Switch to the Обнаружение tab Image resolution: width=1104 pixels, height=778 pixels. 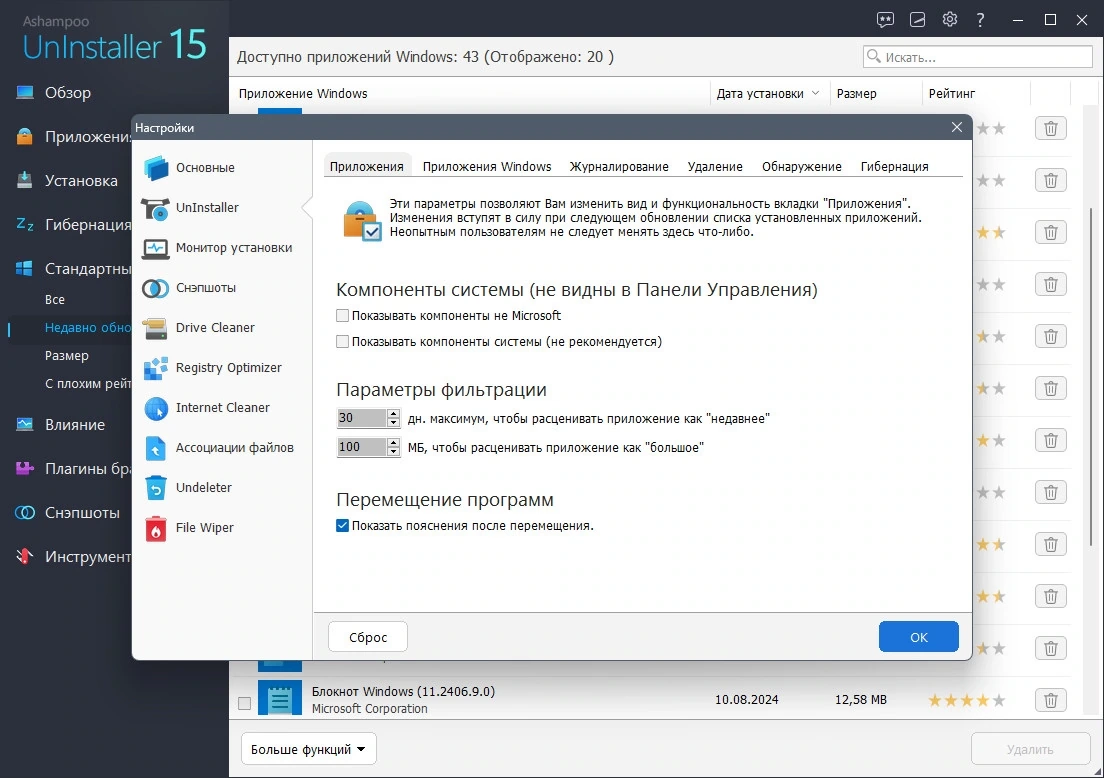801,166
